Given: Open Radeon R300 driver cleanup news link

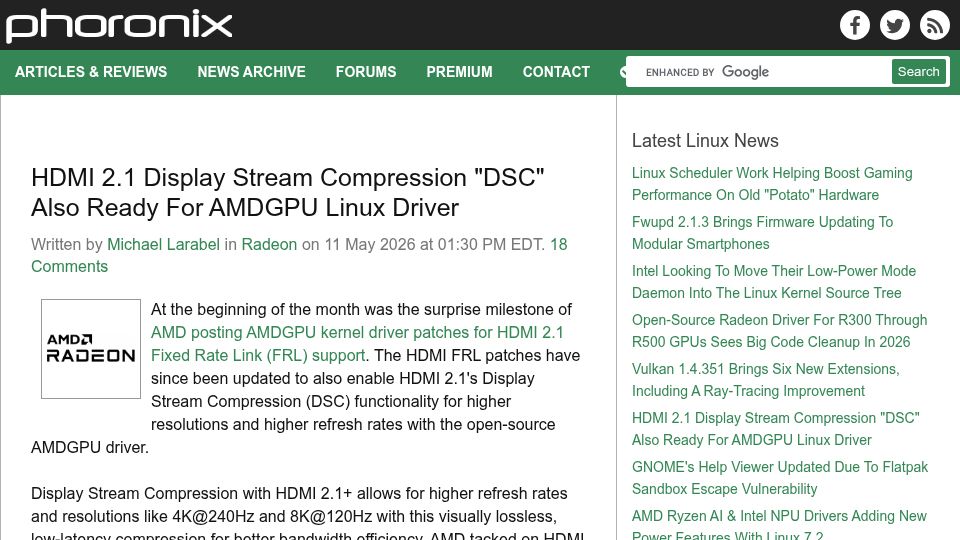Looking at the screenshot, I should pyautogui.click(x=779, y=331).
